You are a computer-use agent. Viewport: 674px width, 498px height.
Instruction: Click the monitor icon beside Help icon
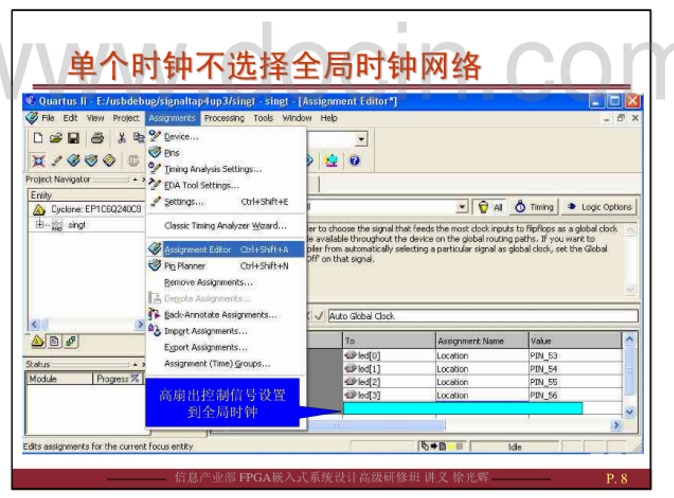331,161
